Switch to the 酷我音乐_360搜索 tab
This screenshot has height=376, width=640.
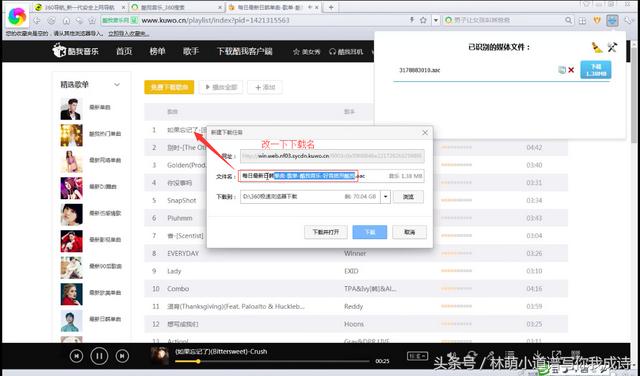pos(177,7)
